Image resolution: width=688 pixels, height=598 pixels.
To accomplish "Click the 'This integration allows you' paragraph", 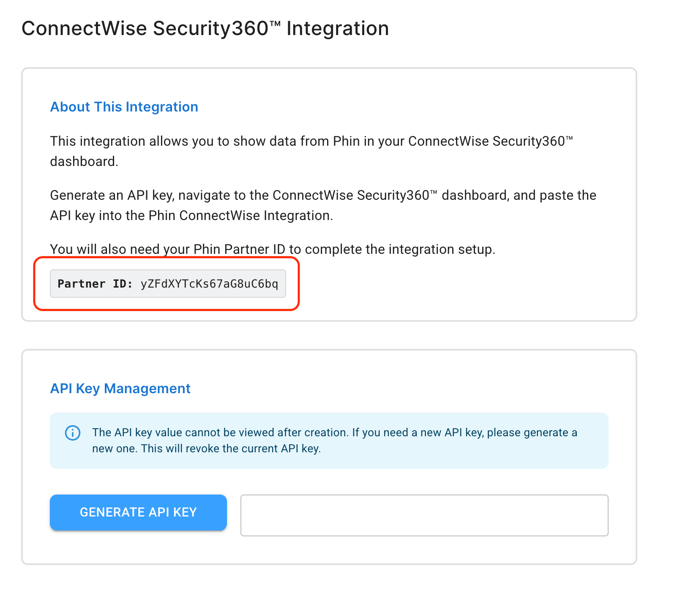I will [x=312, y=151].
